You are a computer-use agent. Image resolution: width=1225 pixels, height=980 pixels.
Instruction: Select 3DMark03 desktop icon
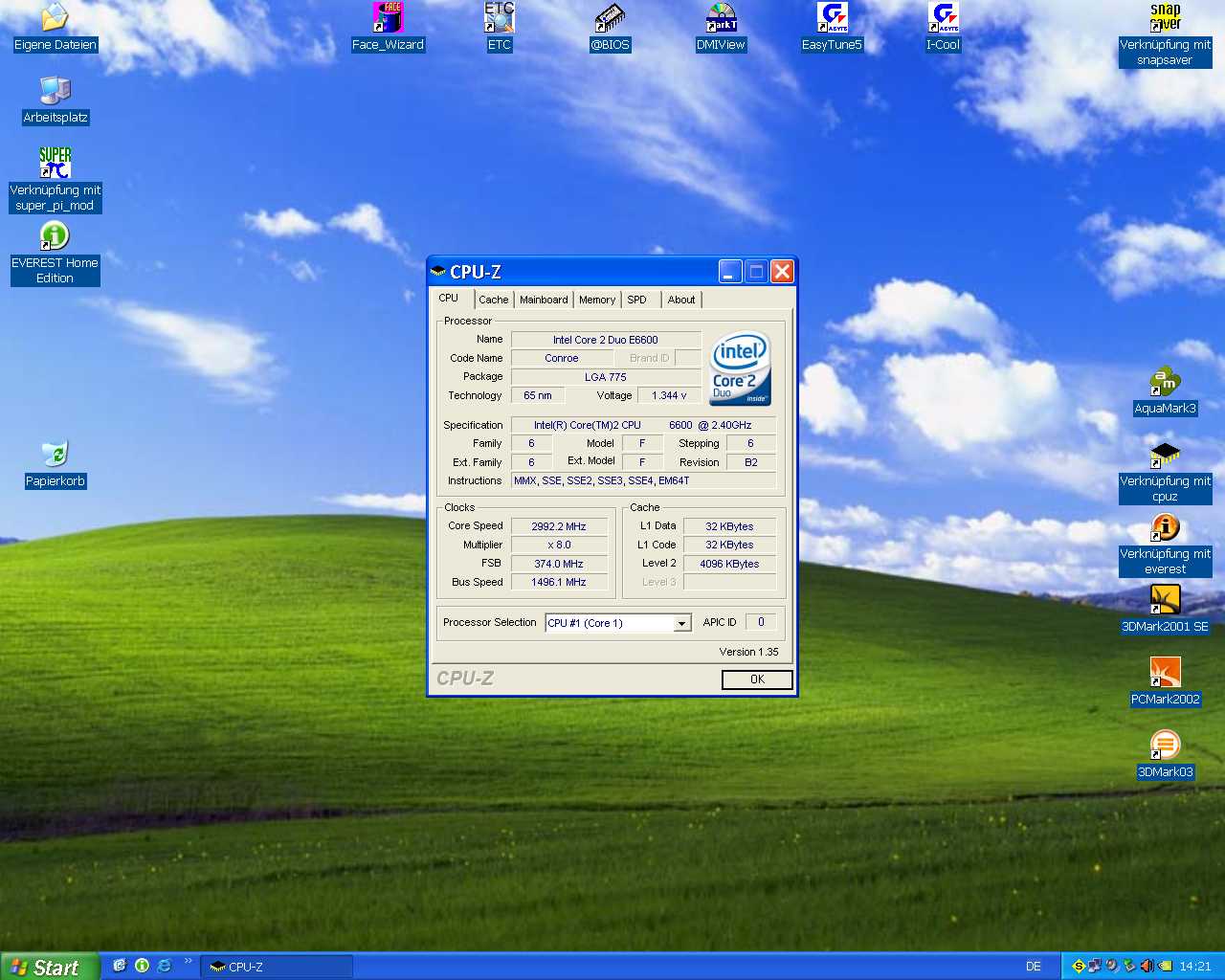[x=1165, y=745]
